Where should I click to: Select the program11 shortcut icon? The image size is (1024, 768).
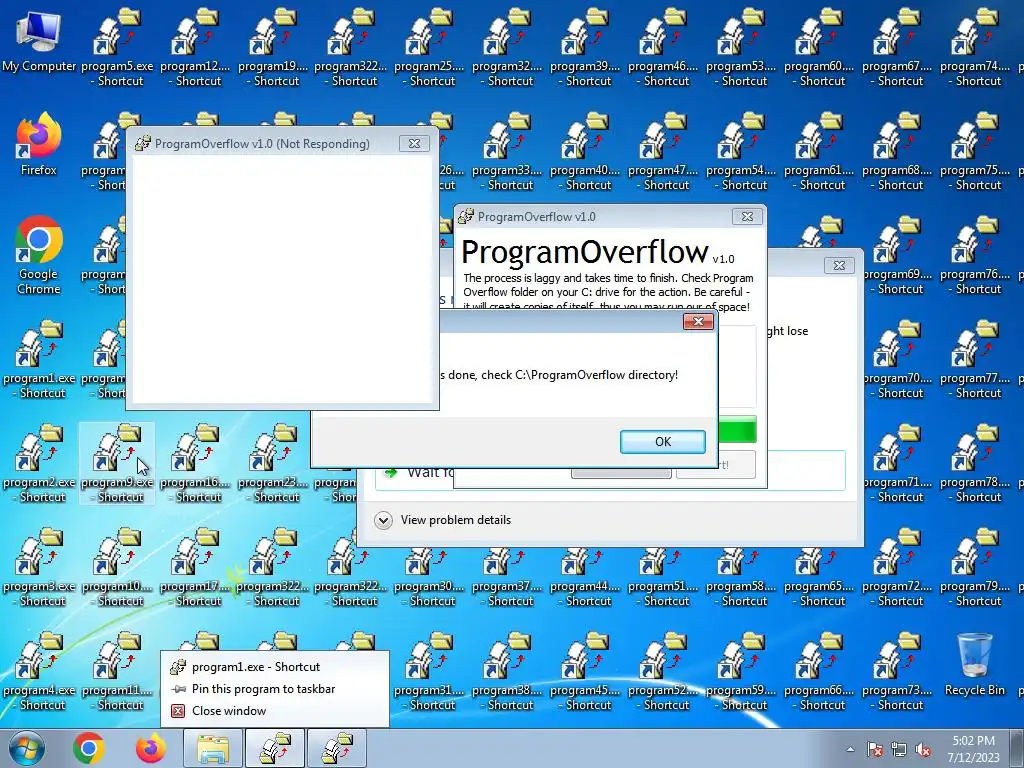(118, 671)
